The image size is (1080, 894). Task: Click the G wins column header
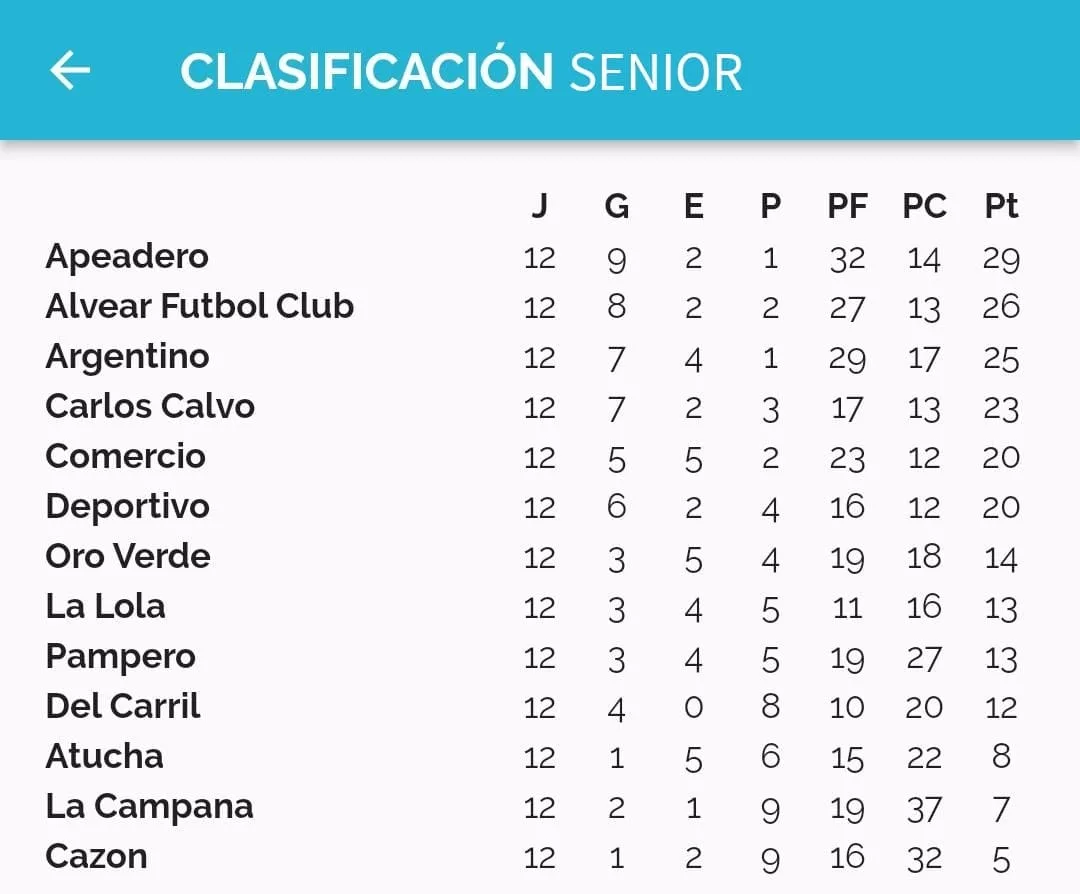(x=617, y=207)
